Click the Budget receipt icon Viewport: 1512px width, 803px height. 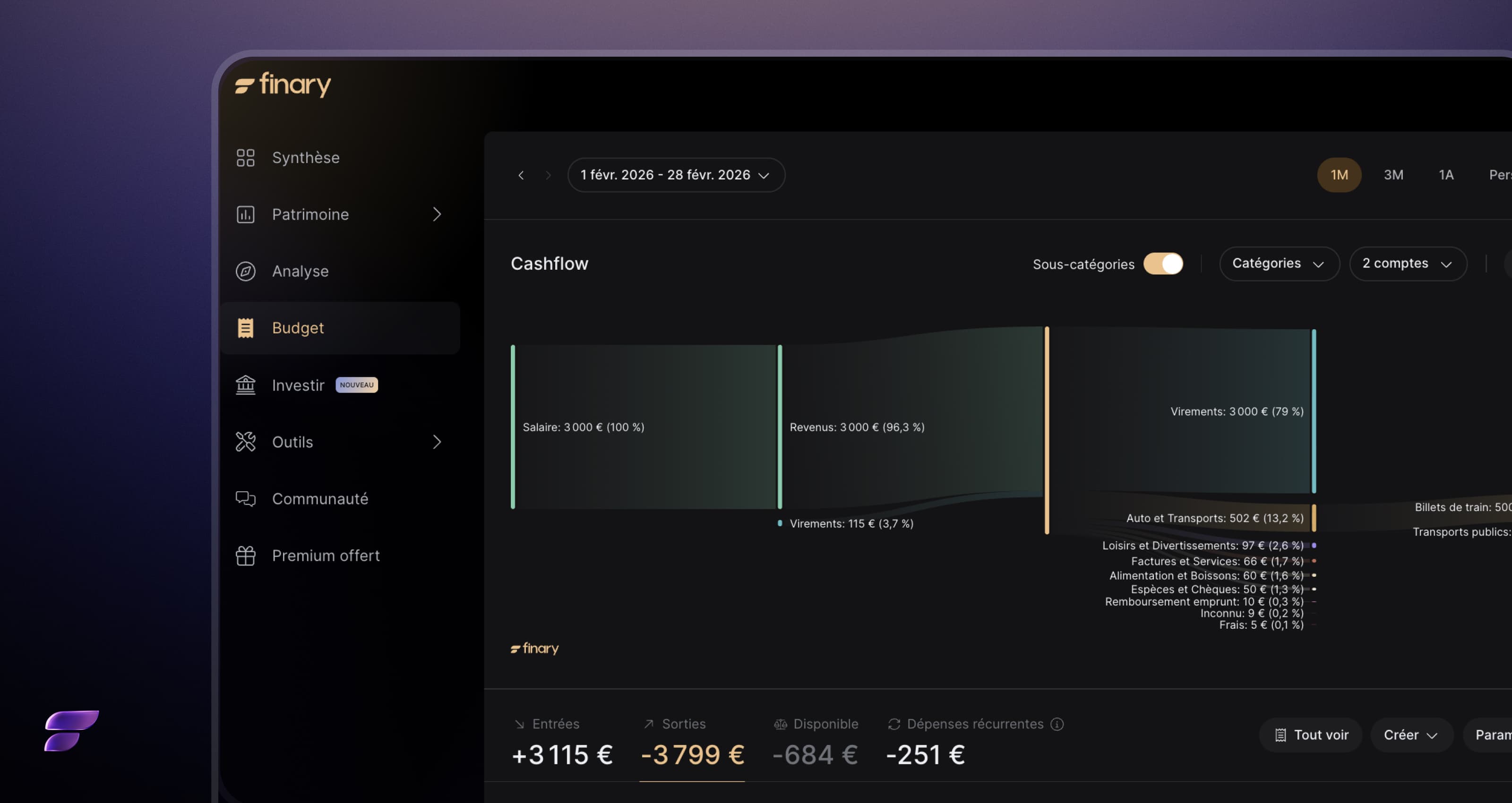click(x=245, y=328)
